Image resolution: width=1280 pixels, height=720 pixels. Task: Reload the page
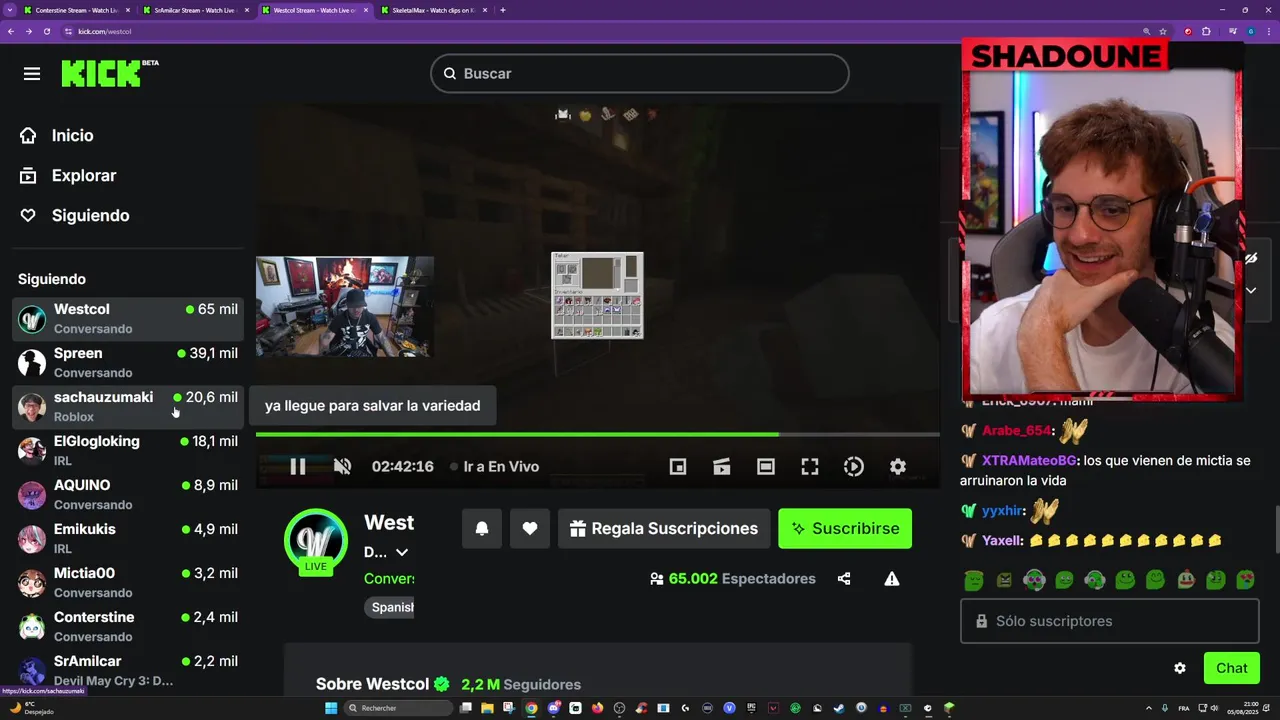click(x=46, y=31)
